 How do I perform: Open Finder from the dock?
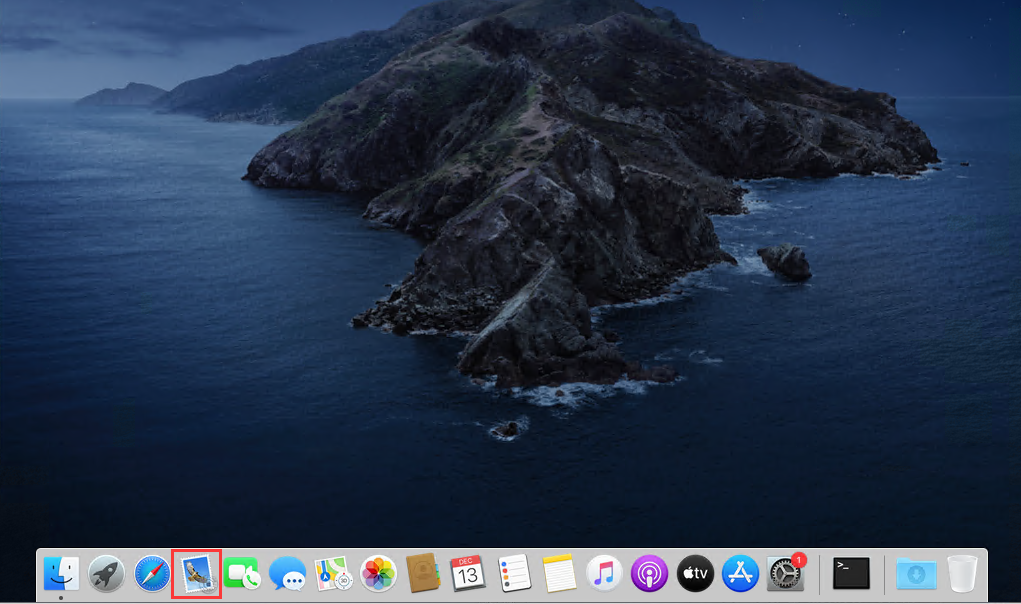pyautogui.click(x=61, y=573)
